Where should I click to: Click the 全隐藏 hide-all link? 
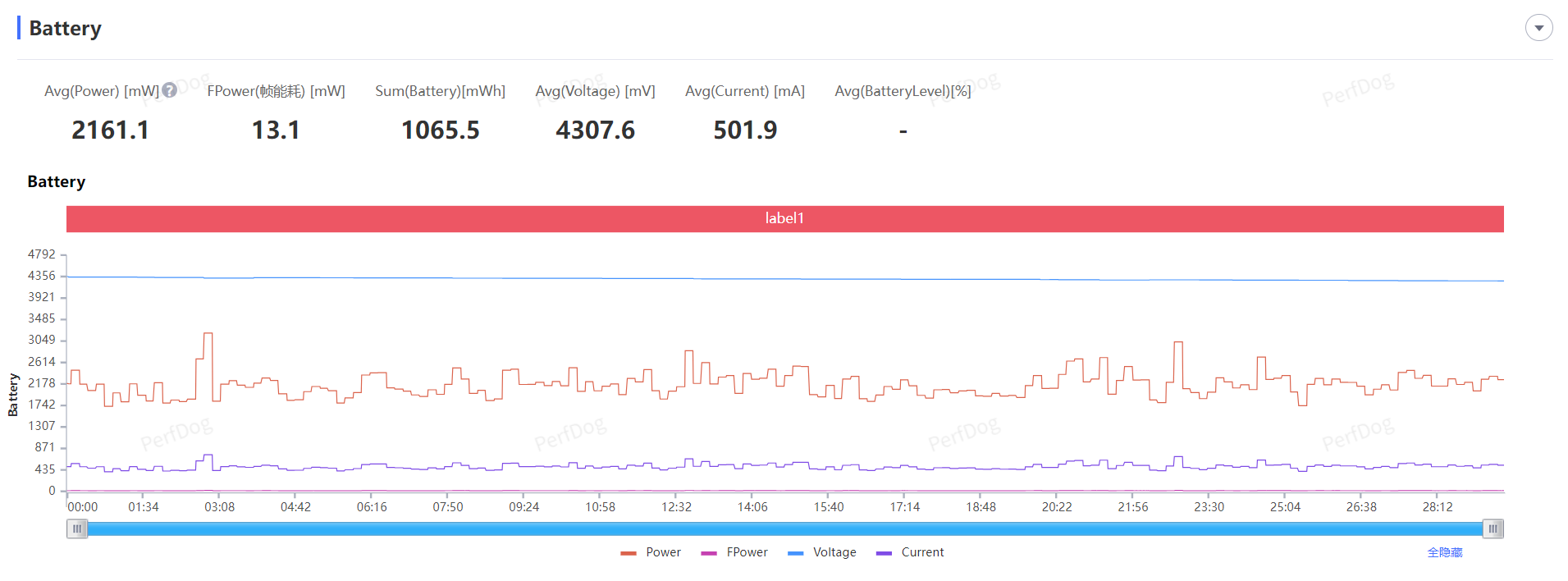tap(1444, 552)
